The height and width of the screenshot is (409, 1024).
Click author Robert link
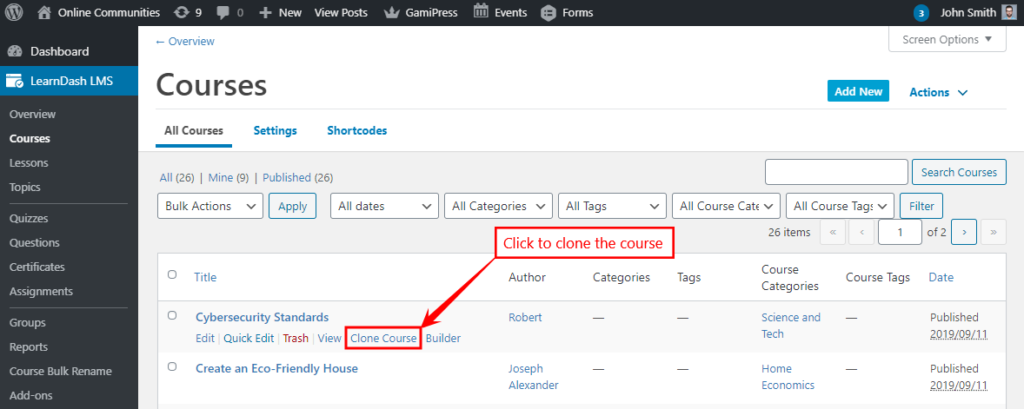[x=525, y=317]
